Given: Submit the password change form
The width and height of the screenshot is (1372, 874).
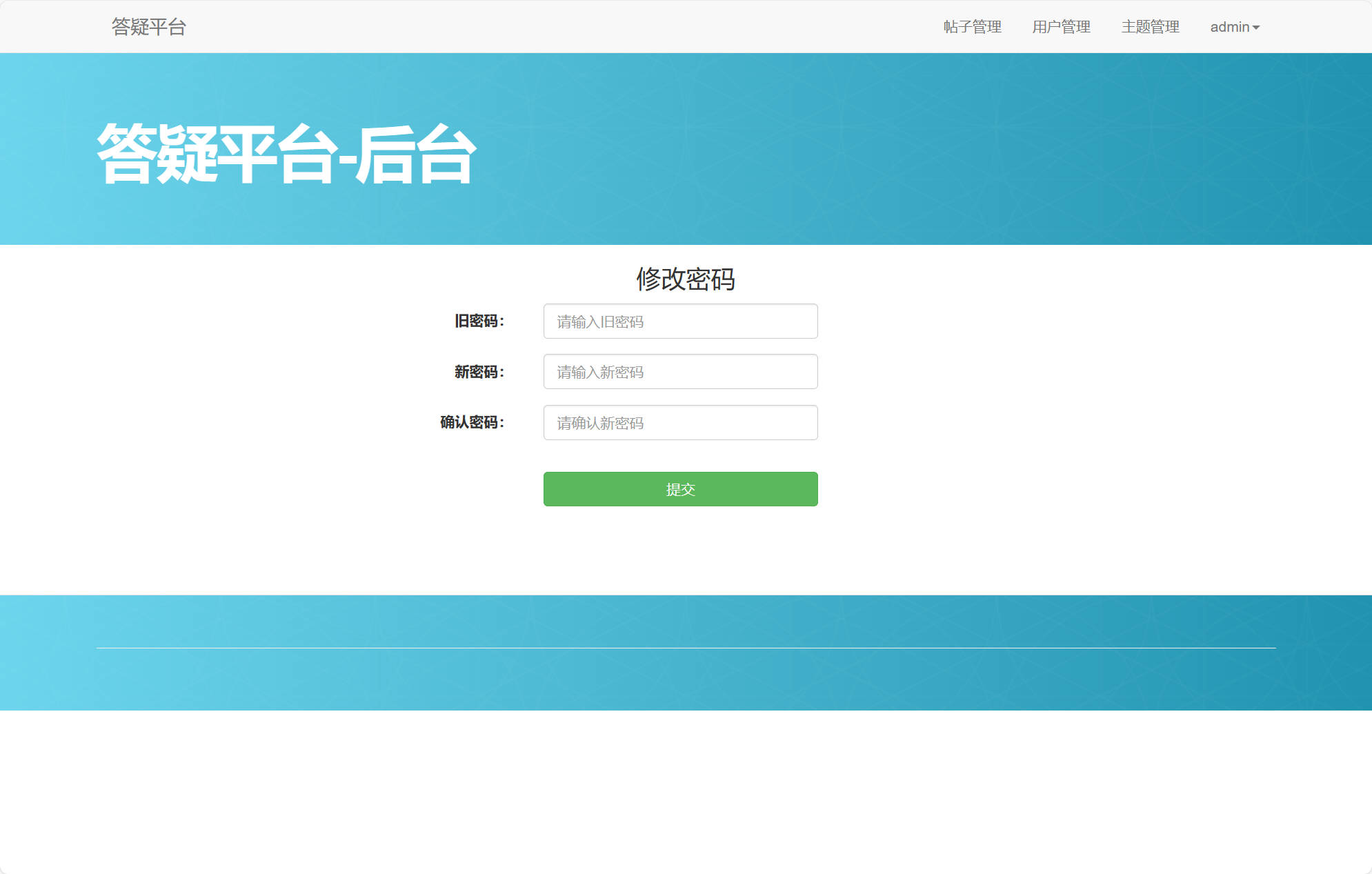Looking at the screenshot, I should pyautogui.click(x=680, y=489).
